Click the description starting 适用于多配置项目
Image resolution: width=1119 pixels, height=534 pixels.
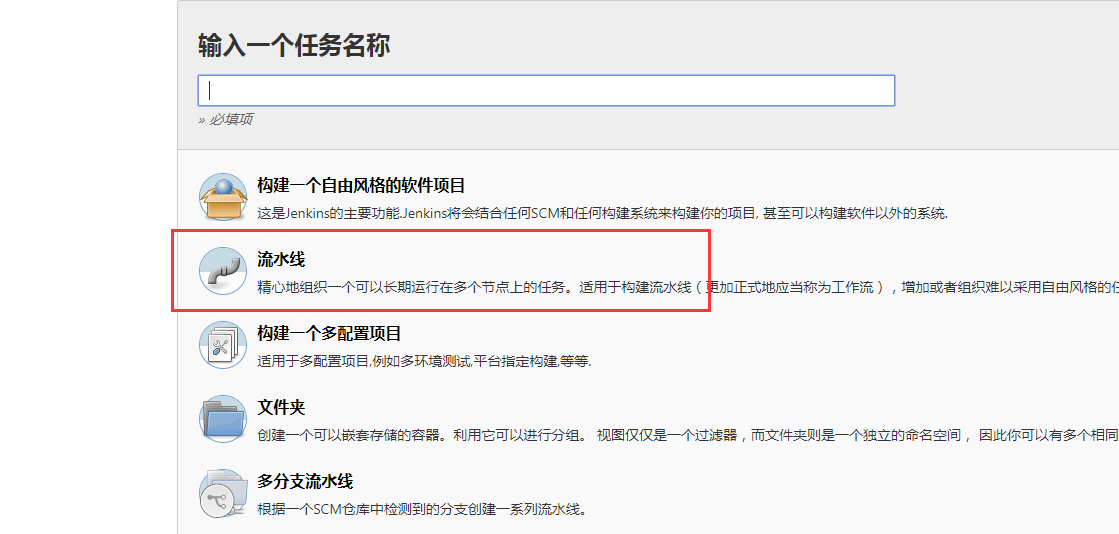[424, 361]
